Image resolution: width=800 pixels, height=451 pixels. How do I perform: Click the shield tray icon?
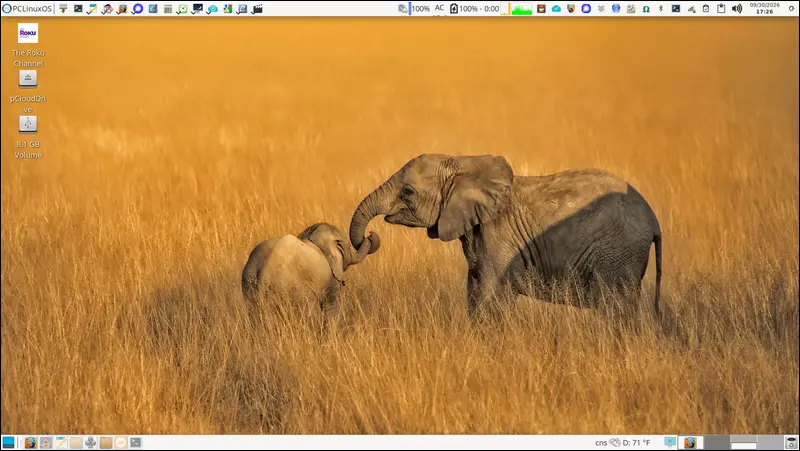point(571,9)
